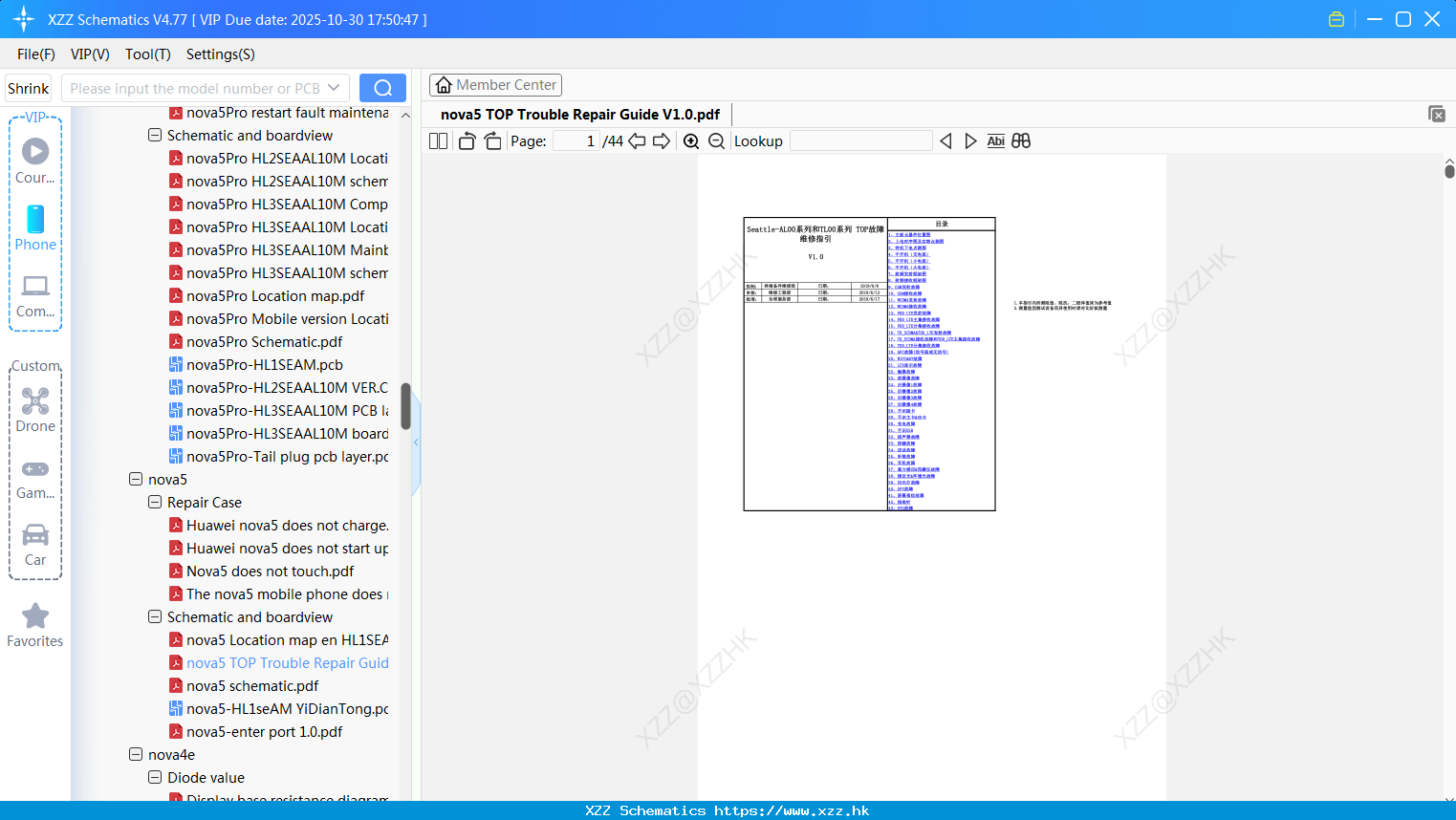1456x820 pixels.
Task: Zoom out of the PDF
Action: coord(716,140)
